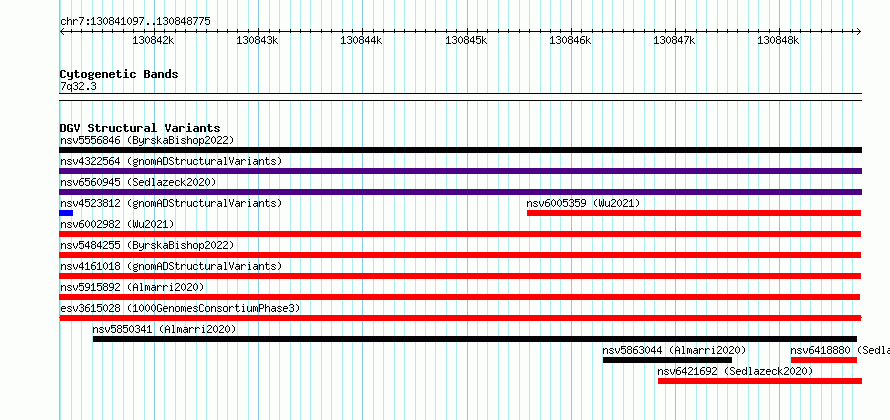Select the red nsv6005359 variant bar
Viewport: 890px width, 420px height.
tap(694, 213)
